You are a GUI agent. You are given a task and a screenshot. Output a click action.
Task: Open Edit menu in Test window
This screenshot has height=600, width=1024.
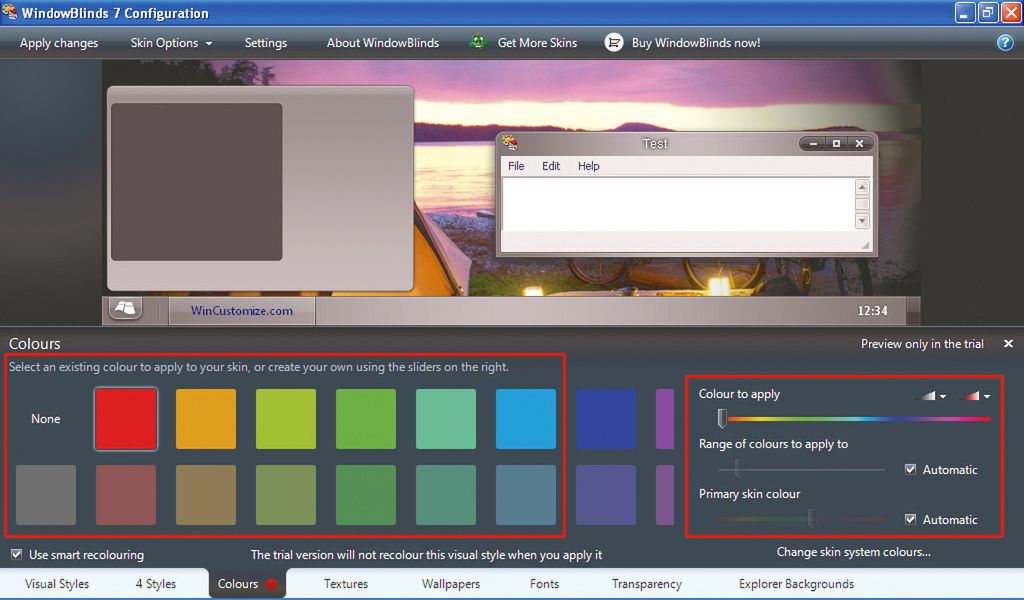pos(551,166)
